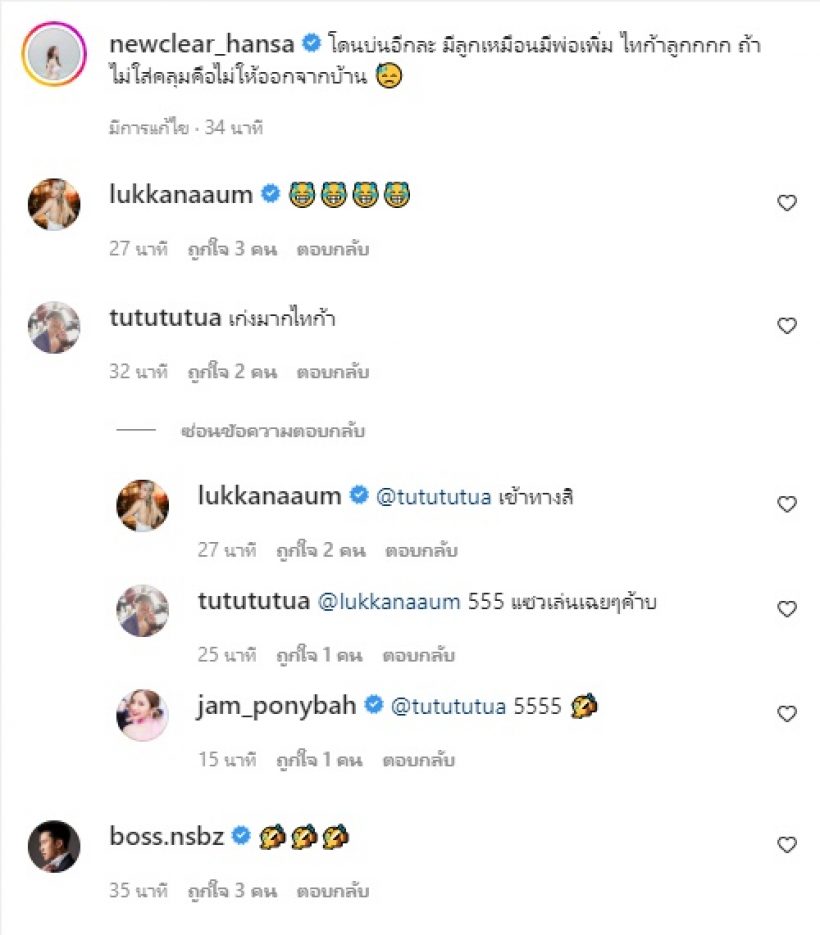This screenshot has width=820, height=935.
Task: Reply to boss.nsbz's comment
Action: [x=333, y=890]
